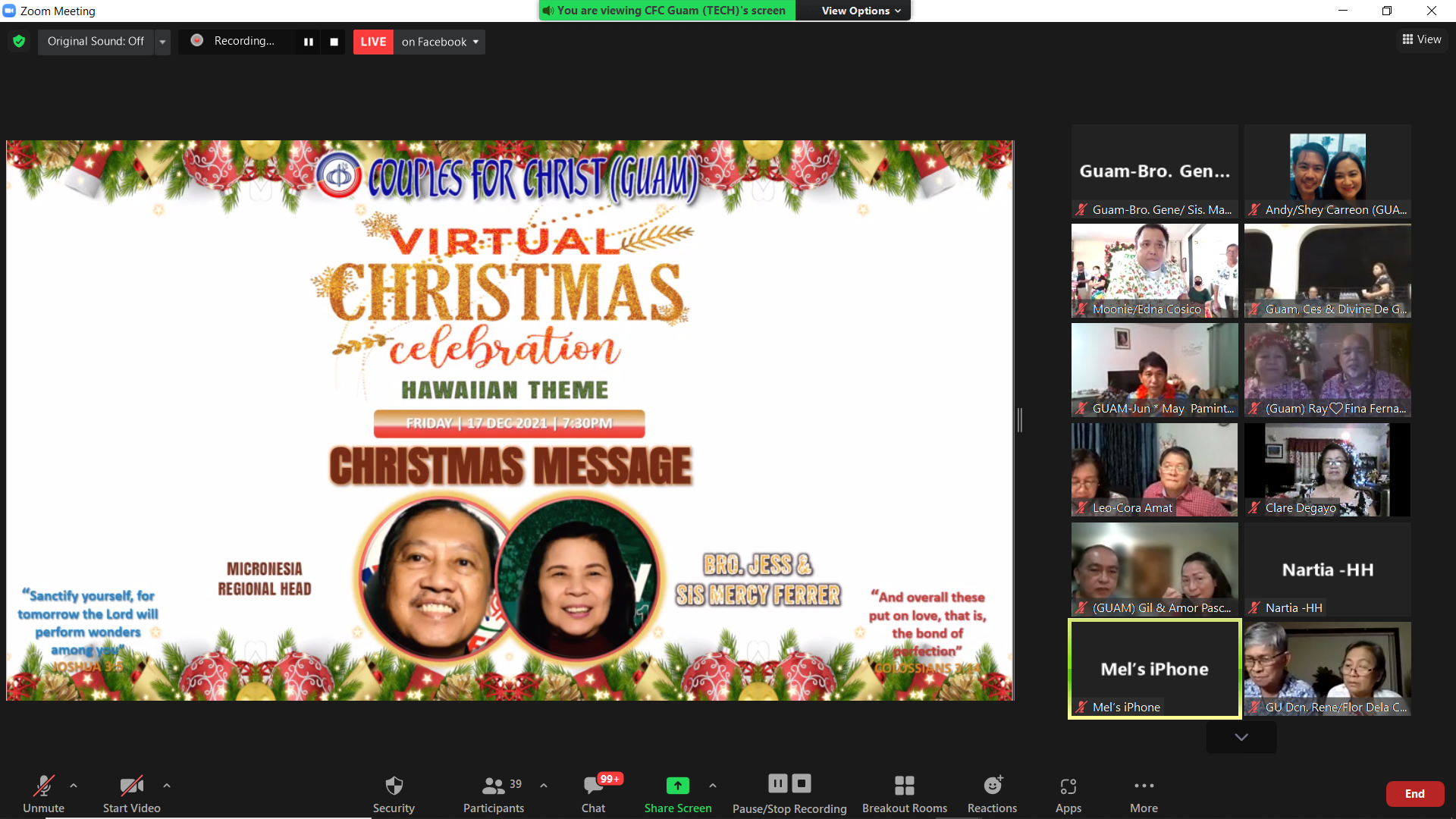The width and height of the screenshot is (1456, 819).
Task: Select Leo-Cora Amat video tile
Action: click(1155, 470)
